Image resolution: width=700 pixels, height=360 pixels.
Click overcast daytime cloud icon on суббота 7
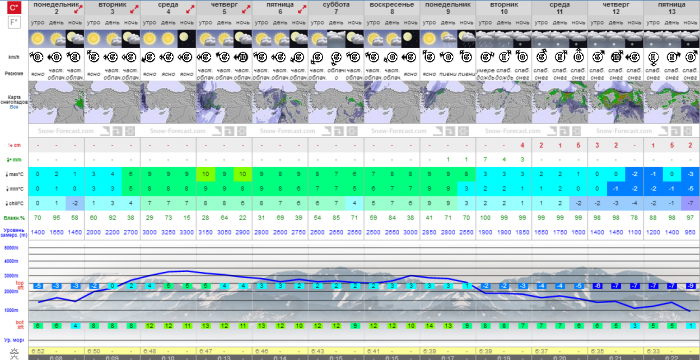(336, 39)
